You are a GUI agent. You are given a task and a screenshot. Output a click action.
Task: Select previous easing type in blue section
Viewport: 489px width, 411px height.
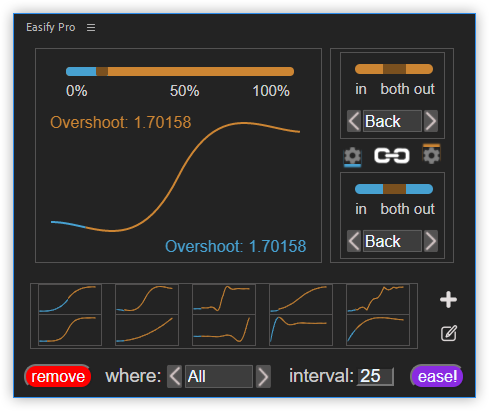point(354,241)
